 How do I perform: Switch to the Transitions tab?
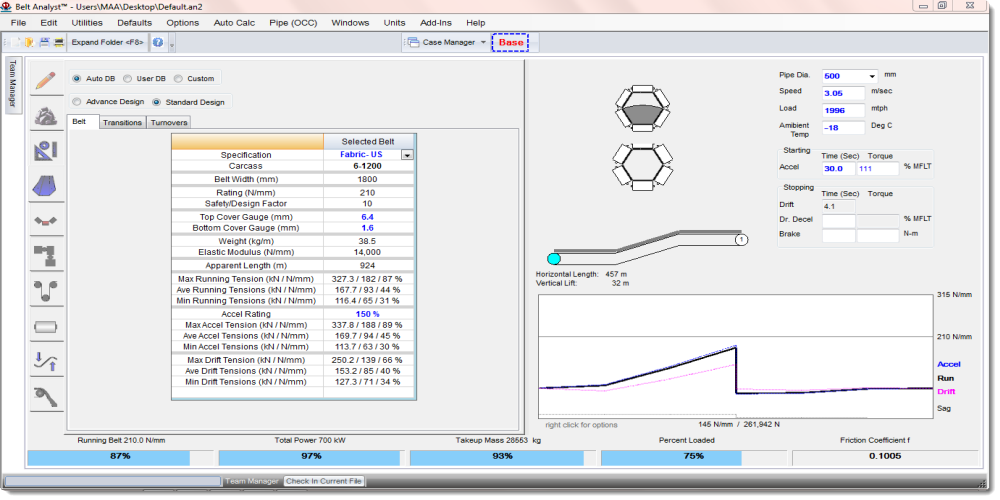(x=122, y=122)
